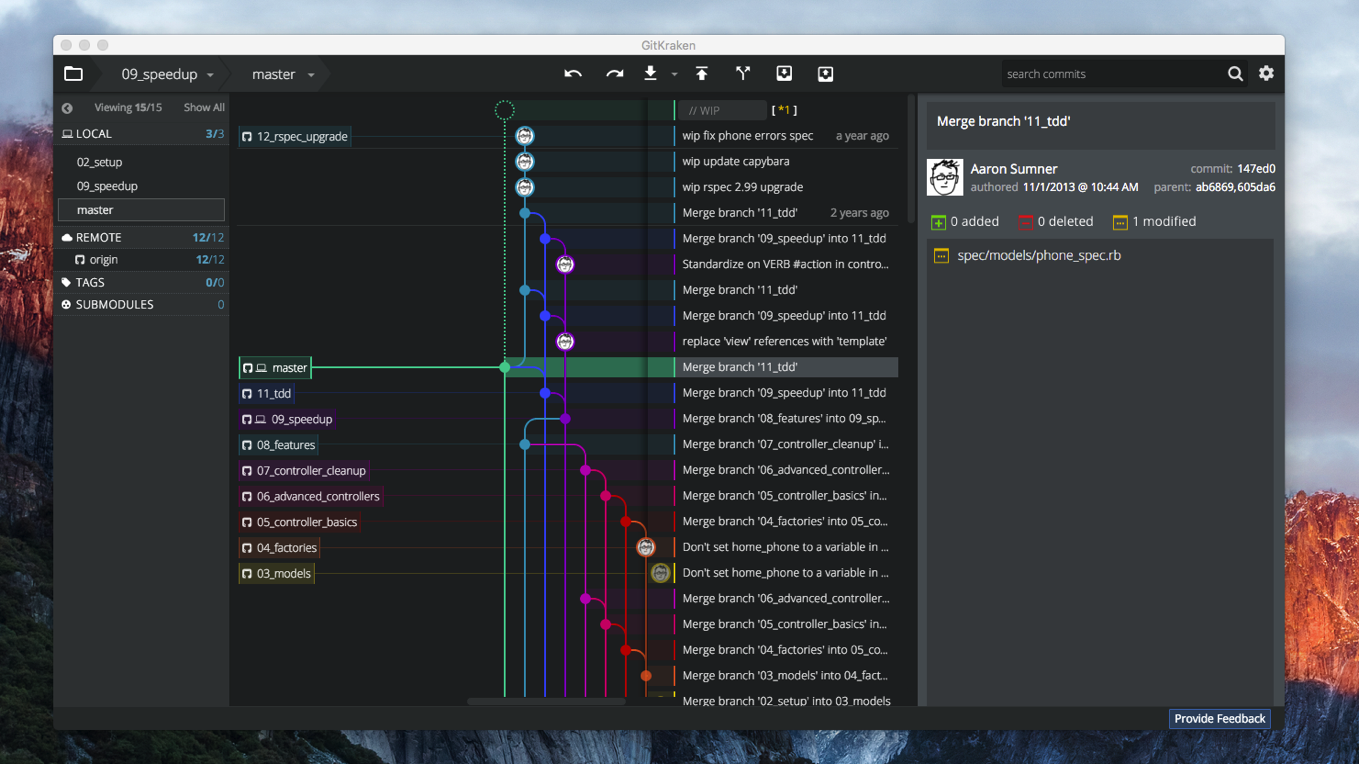This screenshot has width=1359, height=764.
Task: Click the Branch toolbar icon
Action: (x=743, y=73)
